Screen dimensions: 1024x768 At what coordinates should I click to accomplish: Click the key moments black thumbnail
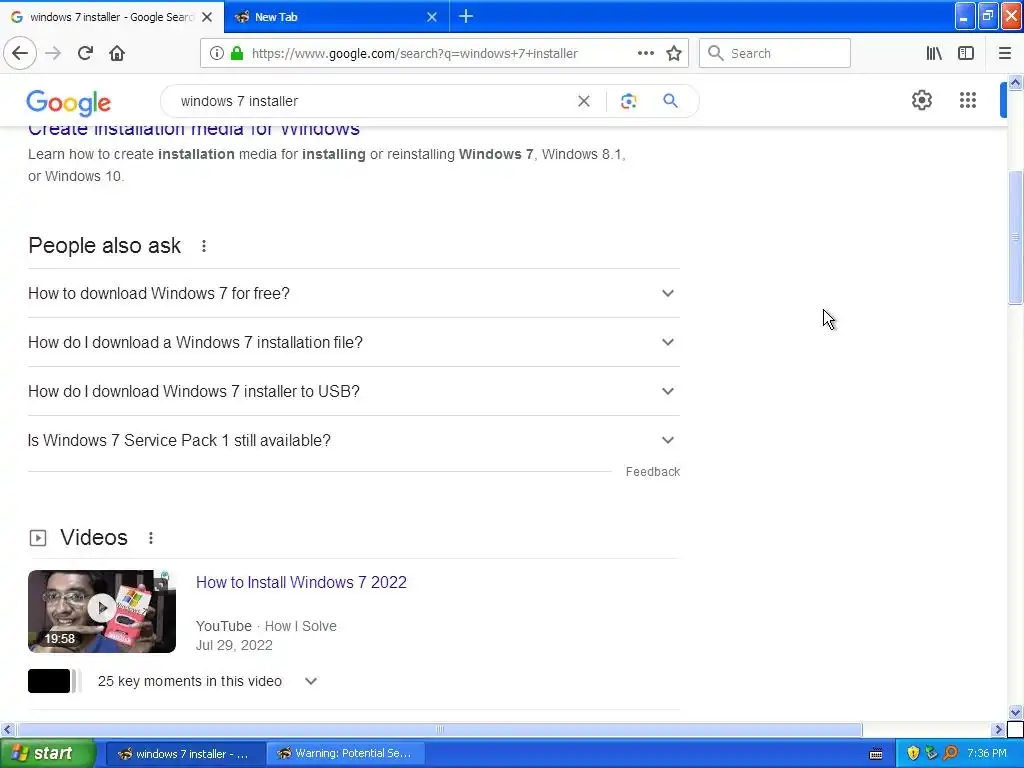pos(49,681)
